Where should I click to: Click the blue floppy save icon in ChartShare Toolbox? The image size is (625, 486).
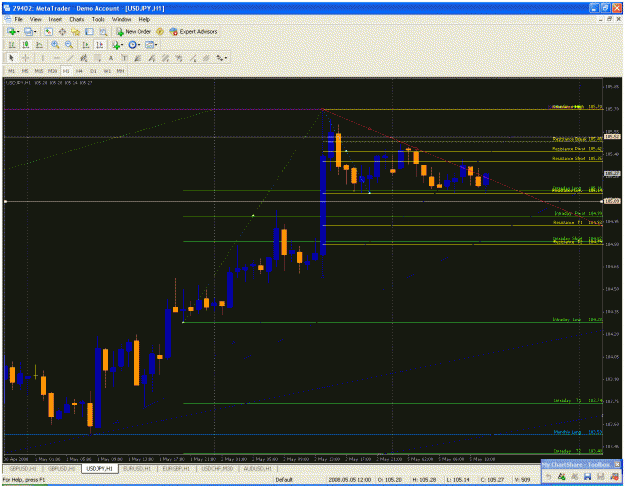[587, 476]
